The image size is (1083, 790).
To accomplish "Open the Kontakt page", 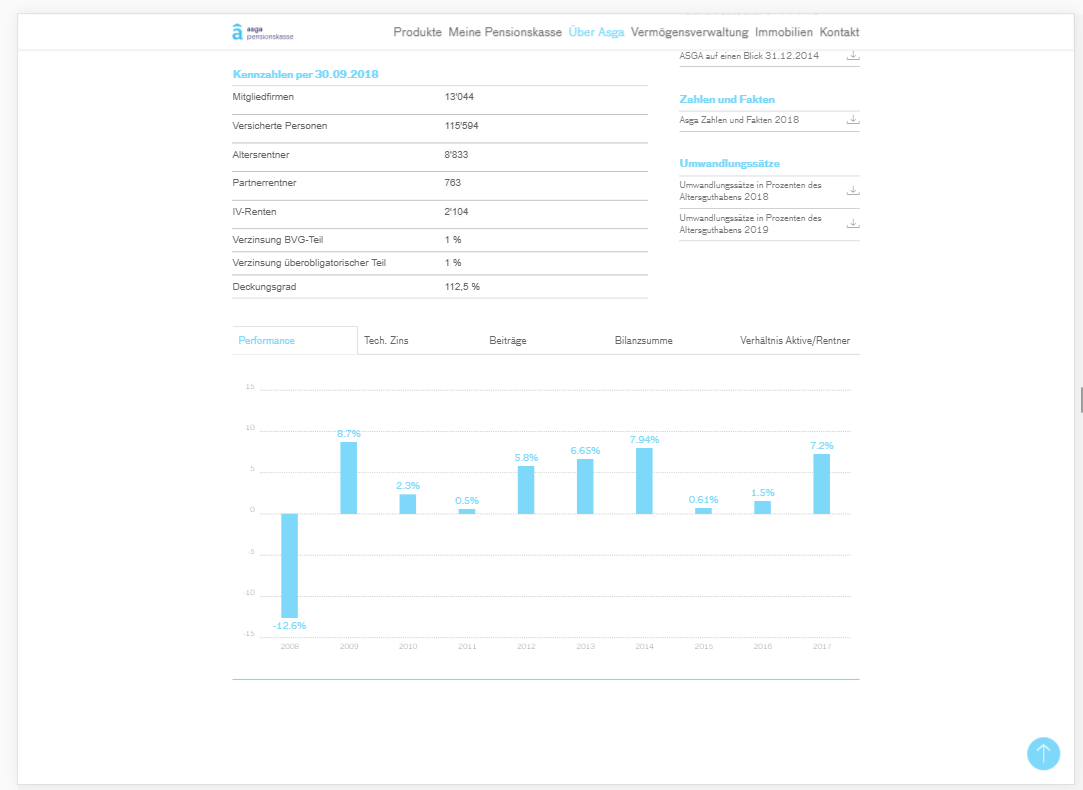I will (x=839, y=32).
